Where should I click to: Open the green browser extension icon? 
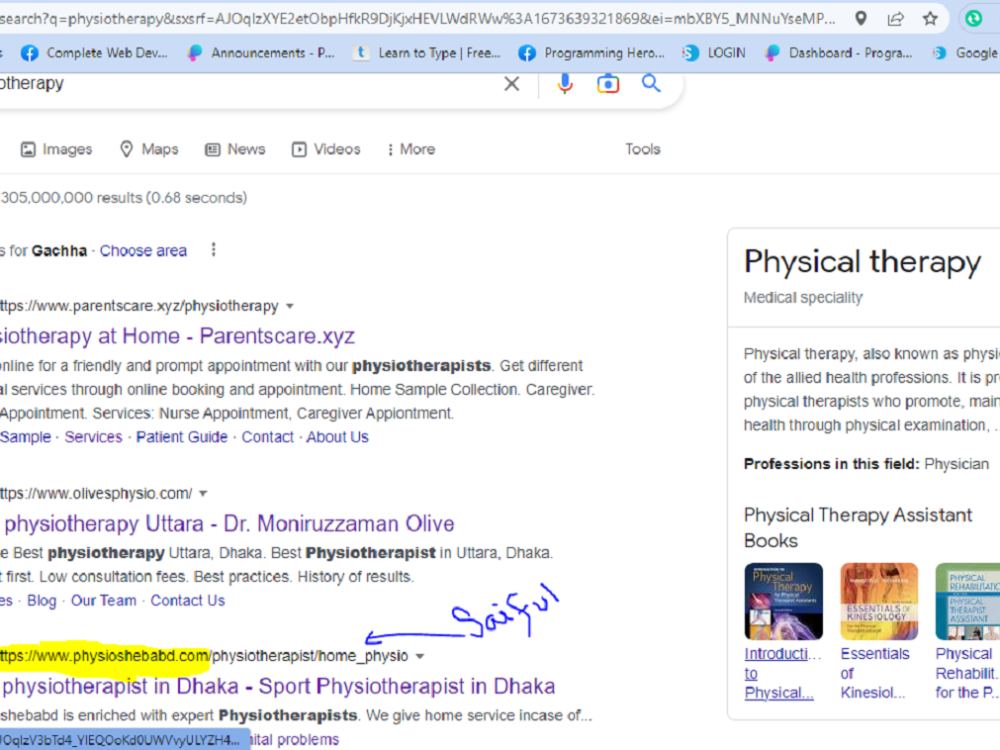(x=974, y=18)
